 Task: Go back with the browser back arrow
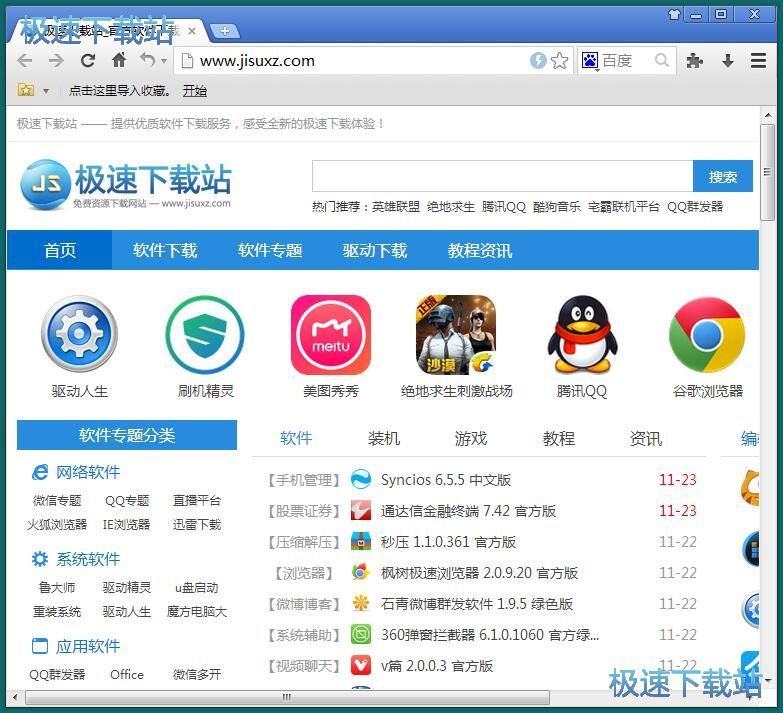point(24,61)
